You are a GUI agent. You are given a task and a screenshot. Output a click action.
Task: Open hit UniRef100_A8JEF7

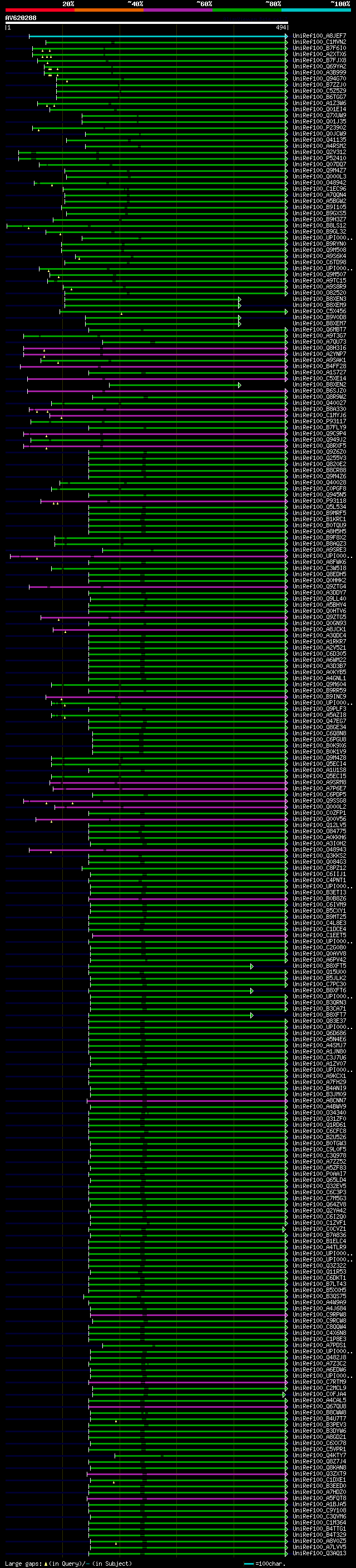click(319, 37)
